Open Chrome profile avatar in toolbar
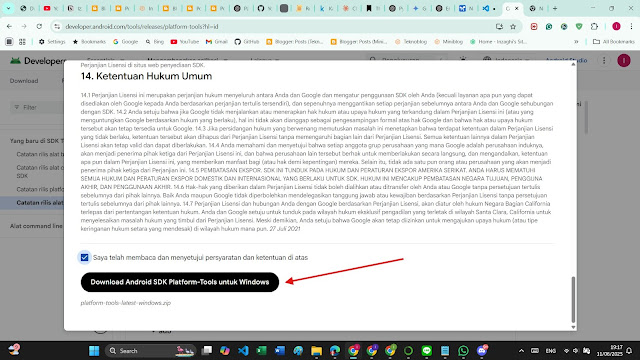The image size is (640, 360). [x=616, y=27]
